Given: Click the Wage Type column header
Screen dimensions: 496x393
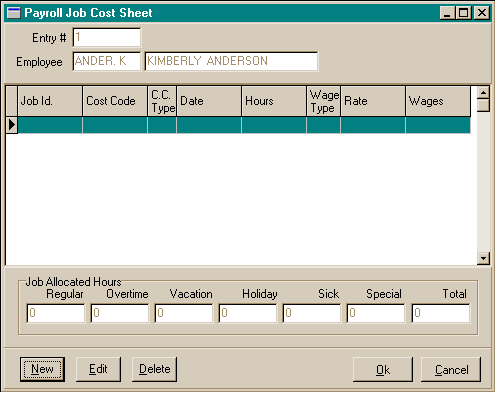Looking at the screenshot, I should [324, 101].
